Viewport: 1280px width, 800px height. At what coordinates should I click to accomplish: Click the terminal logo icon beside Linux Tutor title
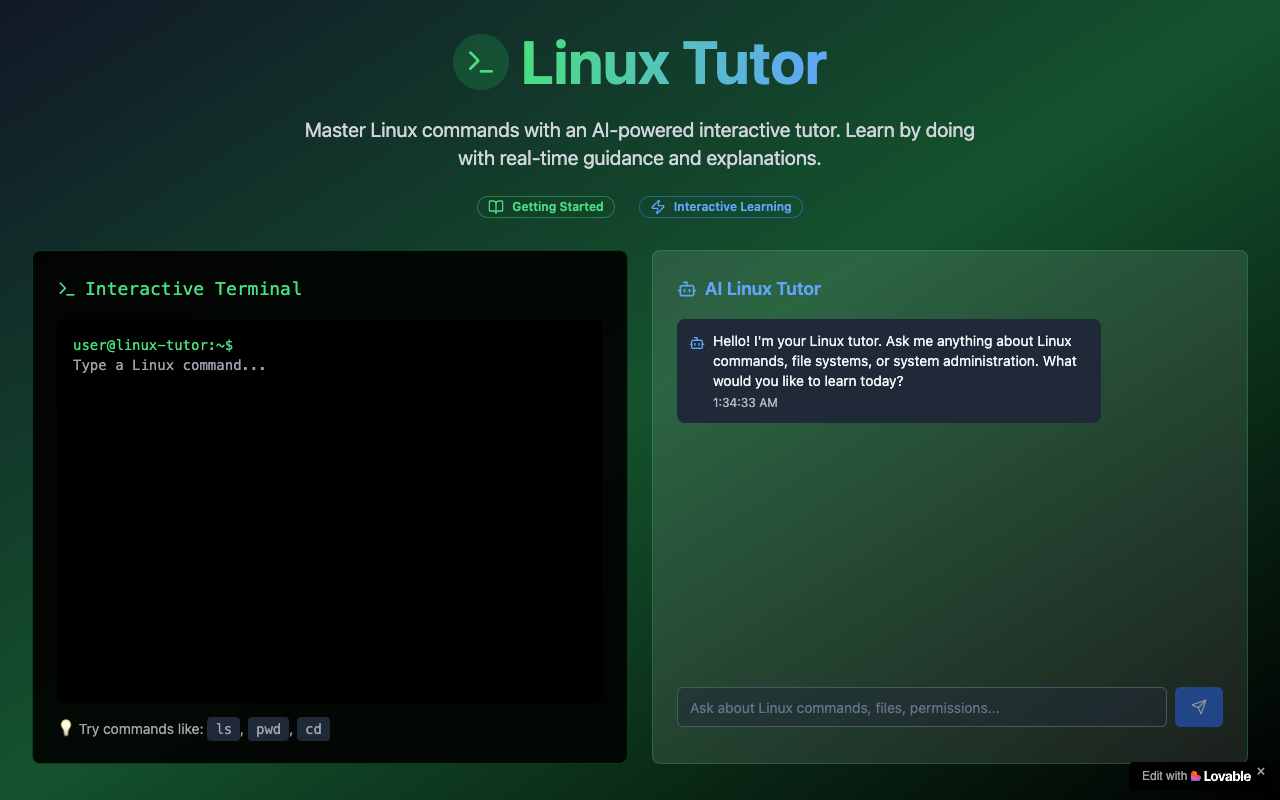[480, 62]
